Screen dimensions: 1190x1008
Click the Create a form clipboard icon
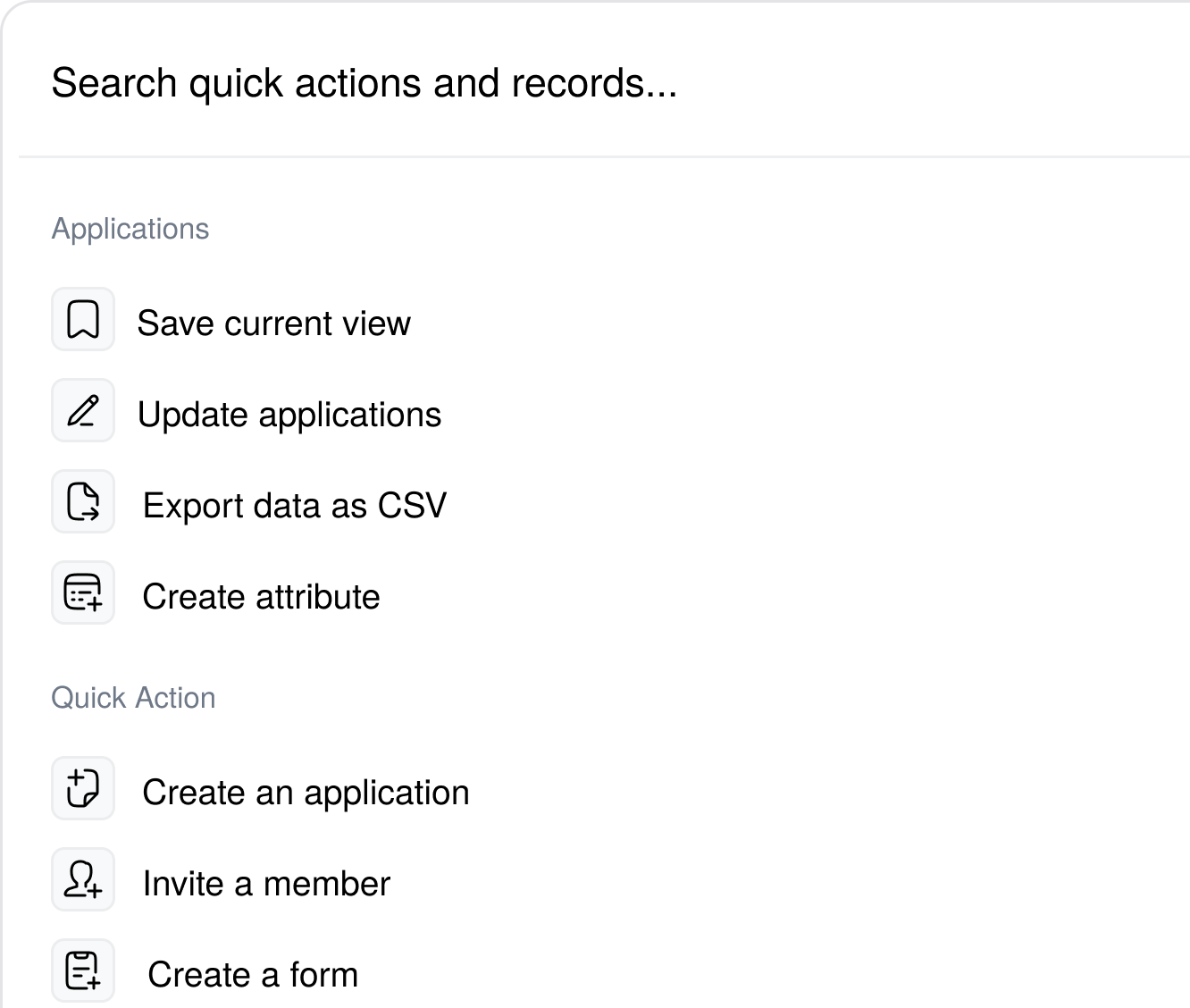click(83, 971)
